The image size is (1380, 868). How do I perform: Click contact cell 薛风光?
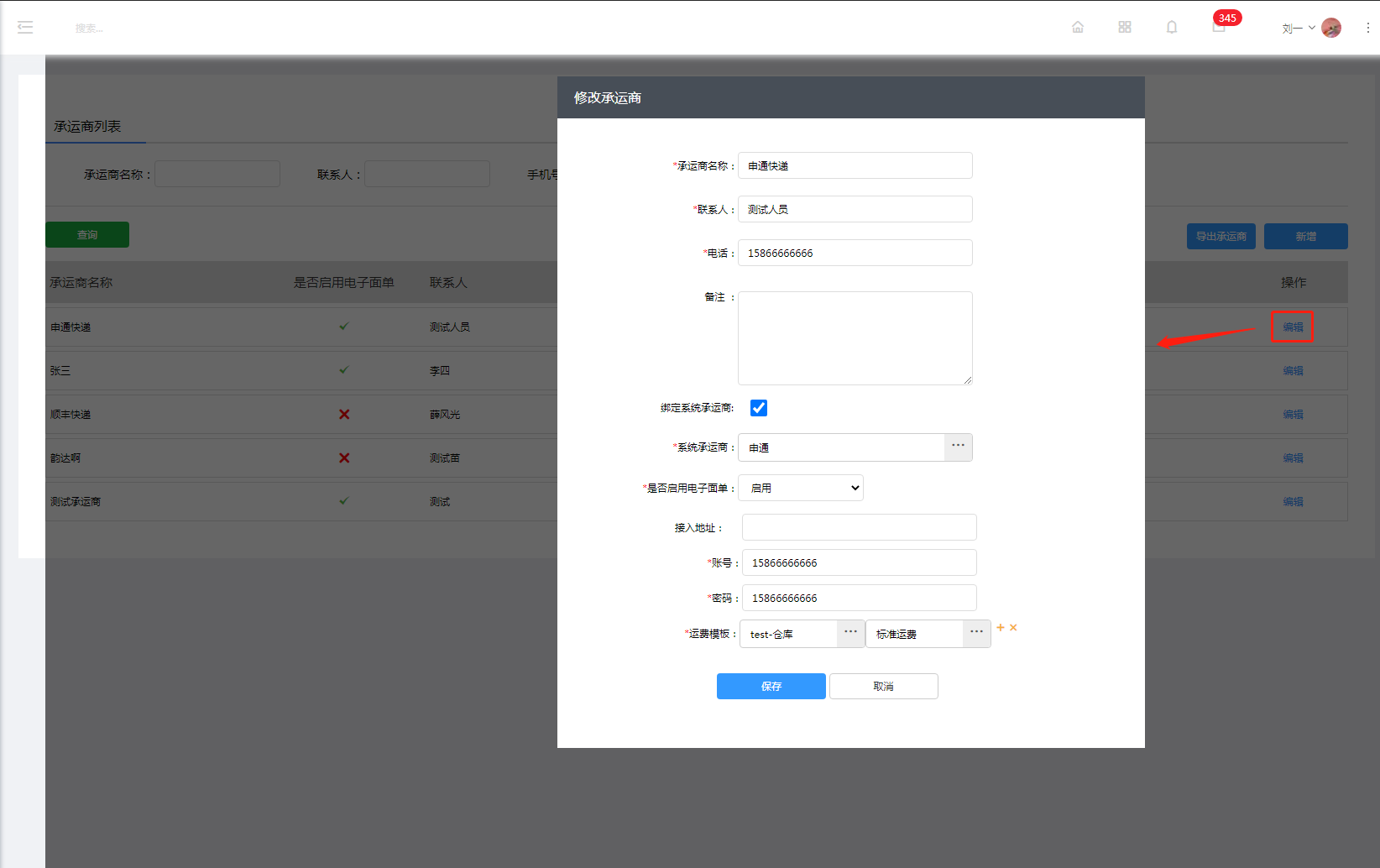tap(445, 414)
